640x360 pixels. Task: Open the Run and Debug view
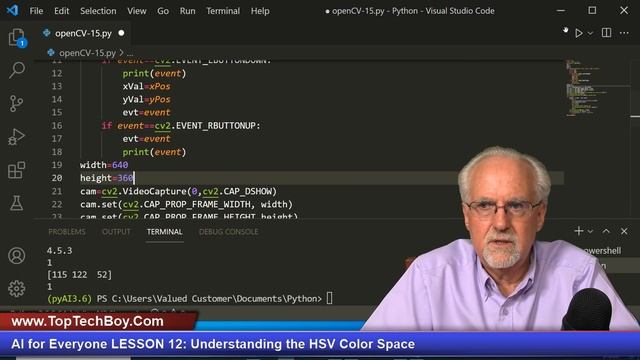pyautogui.click(x=16, y=137)
